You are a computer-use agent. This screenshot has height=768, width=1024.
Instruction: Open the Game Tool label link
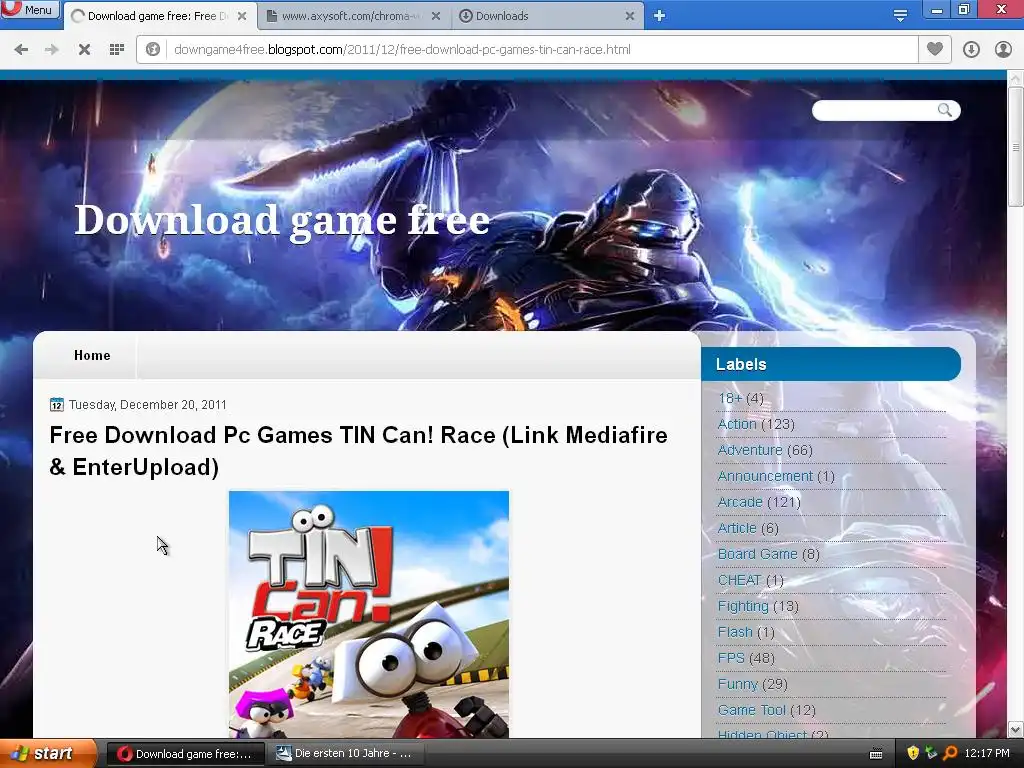pos(752,710)
